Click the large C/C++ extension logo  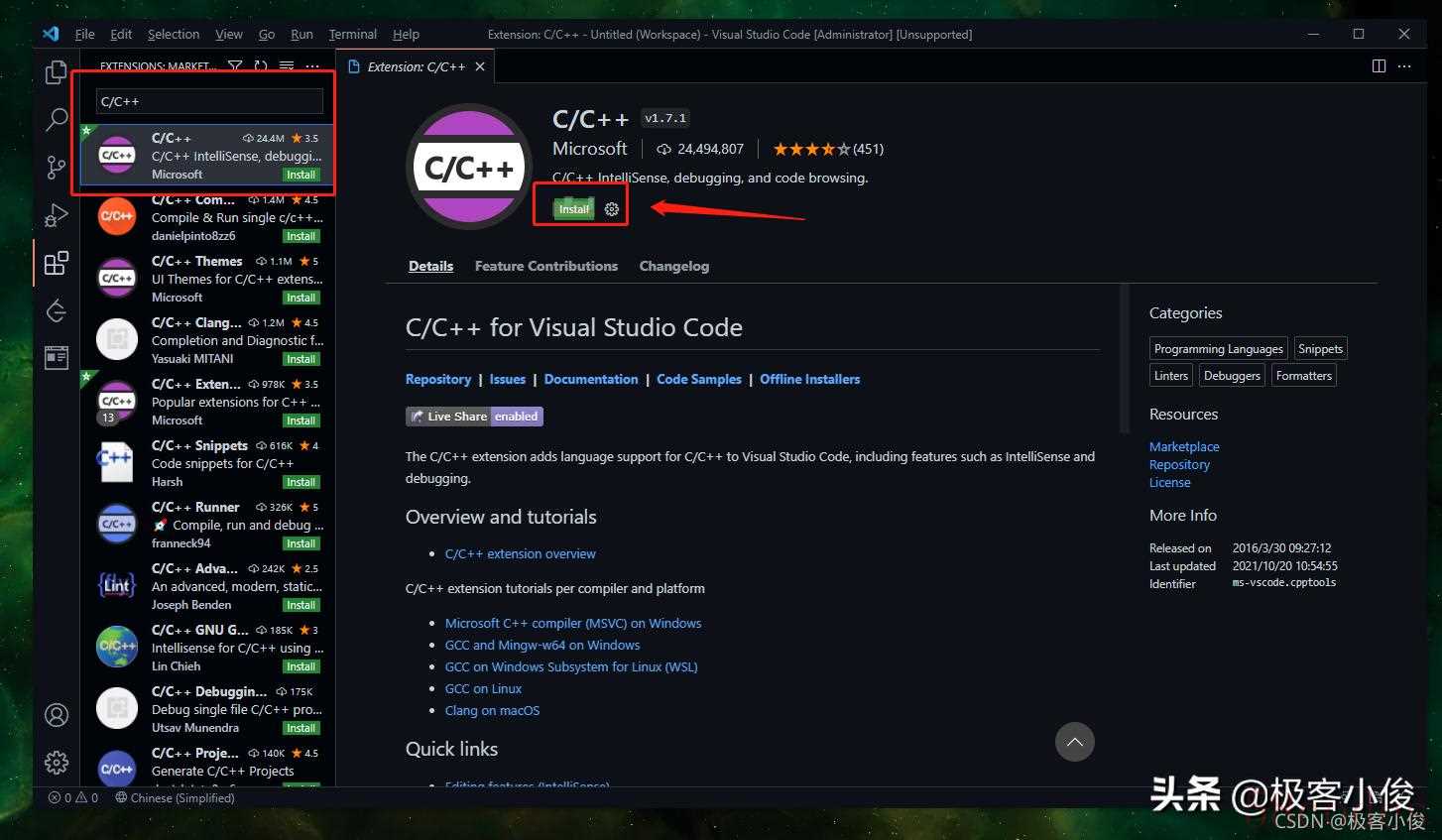pyautogui.click(x=469, y=167)
